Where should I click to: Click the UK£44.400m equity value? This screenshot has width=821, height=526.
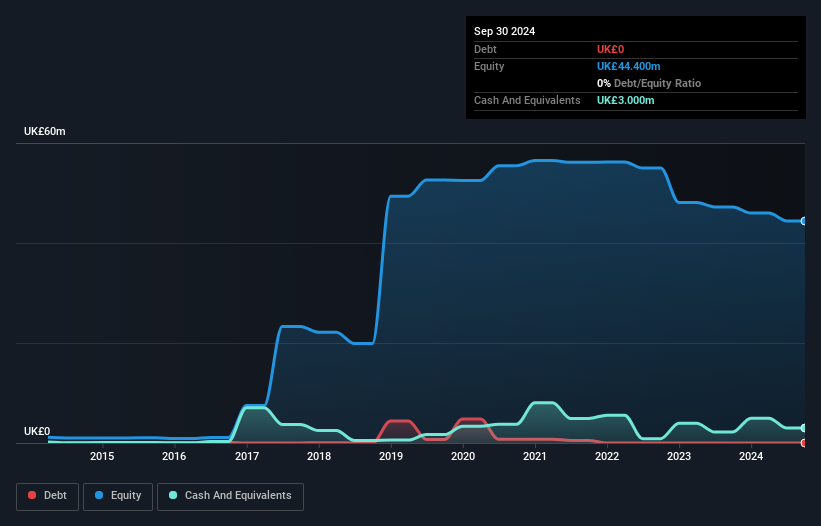point(628,66)
